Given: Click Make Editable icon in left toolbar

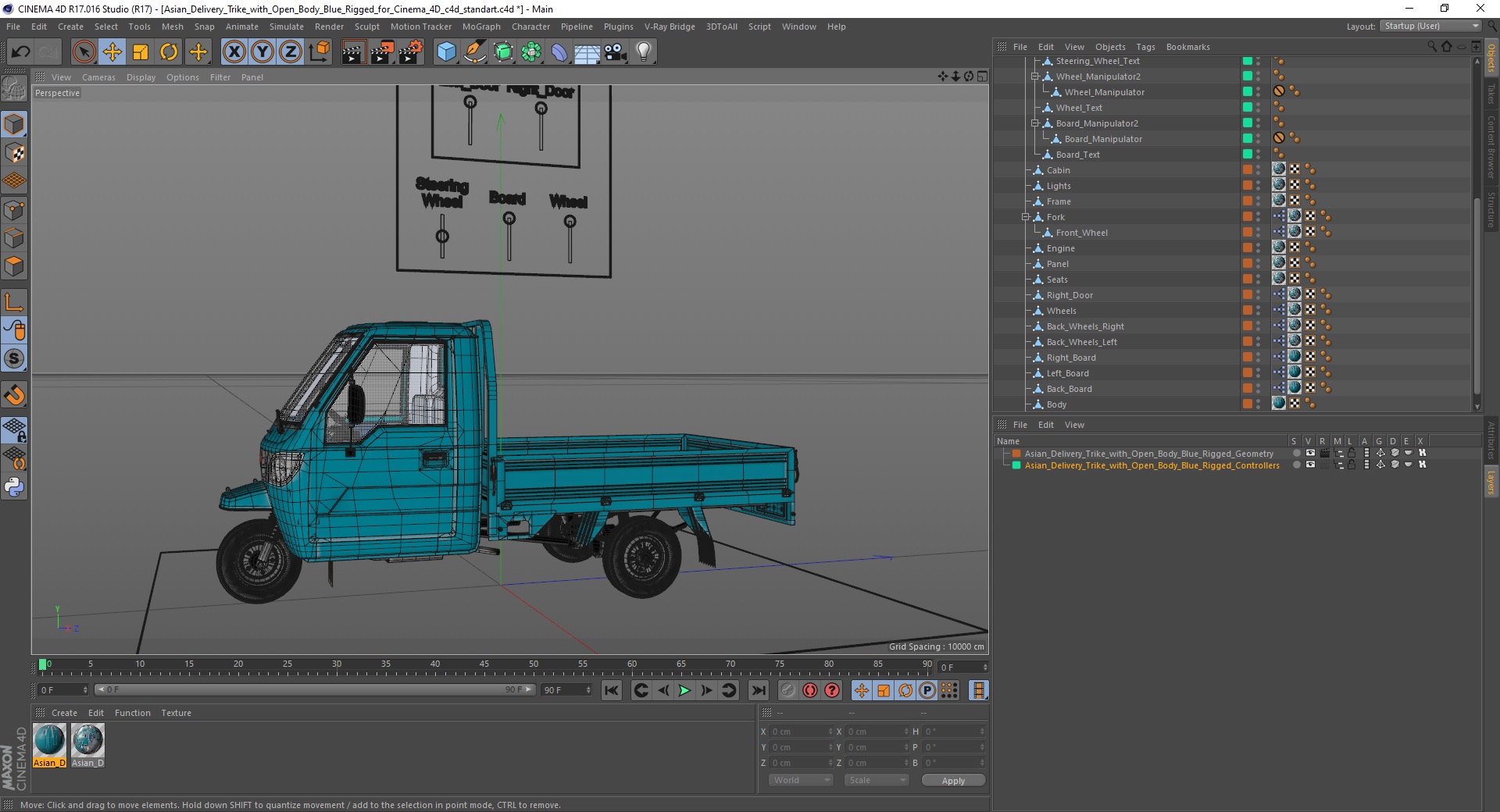Looking at the screenshot, I should [x=14, y=90].
